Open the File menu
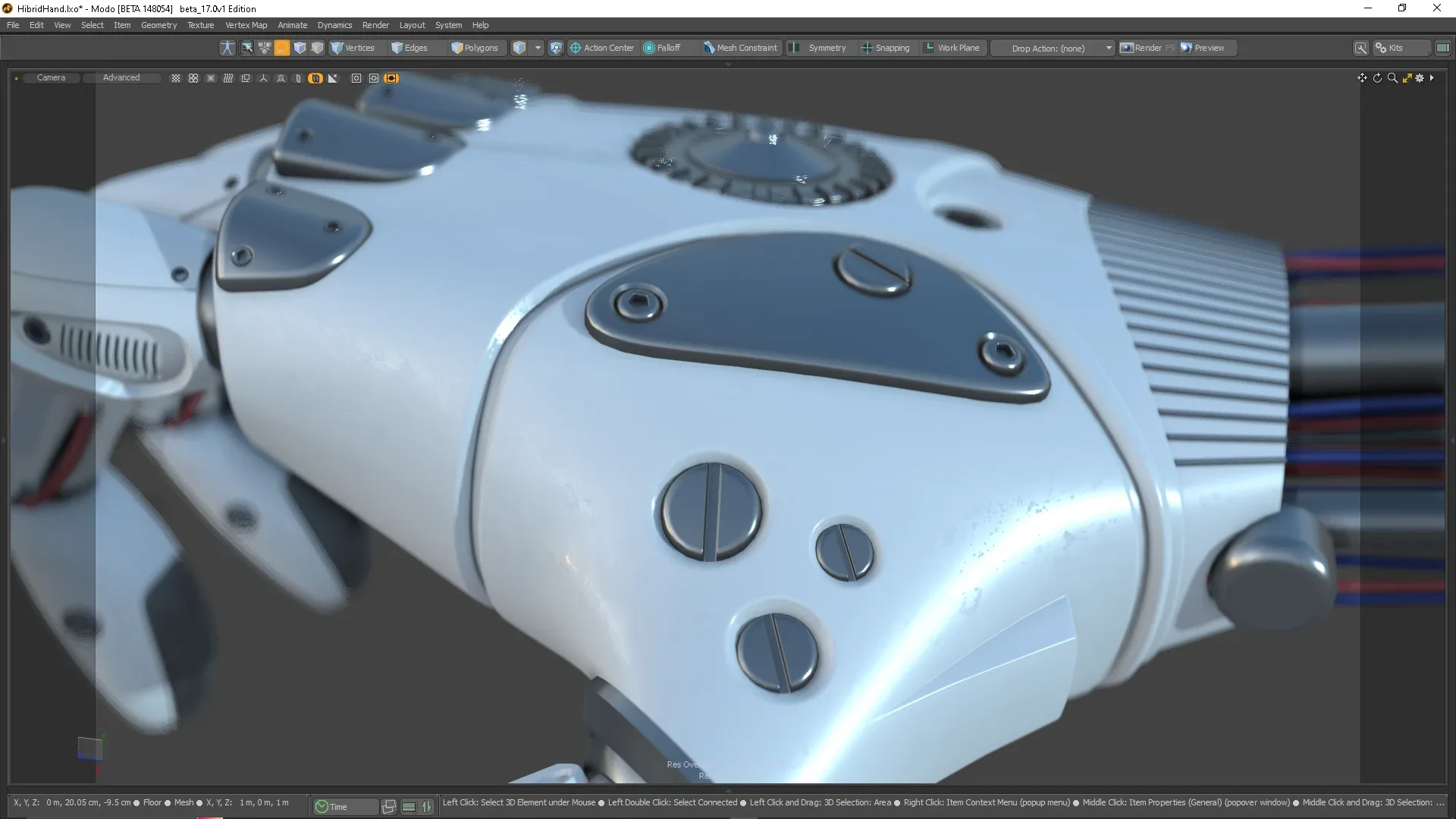Viewport: 1456px width, 819px height. tap(13, 25)
